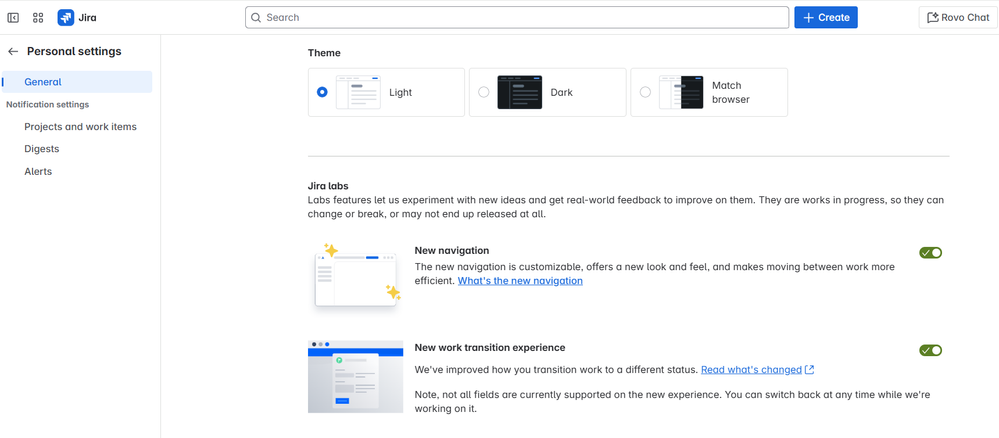The height and width of the screenshot is (438, 999).
Task: Open Rovo Chat
Action: coord(958,18)
